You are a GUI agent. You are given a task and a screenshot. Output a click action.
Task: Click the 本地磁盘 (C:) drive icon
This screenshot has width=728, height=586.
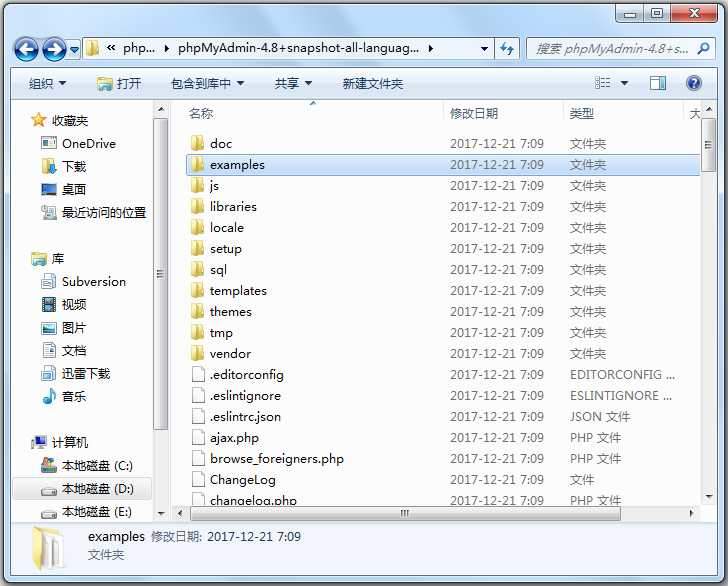pos(49,465)
